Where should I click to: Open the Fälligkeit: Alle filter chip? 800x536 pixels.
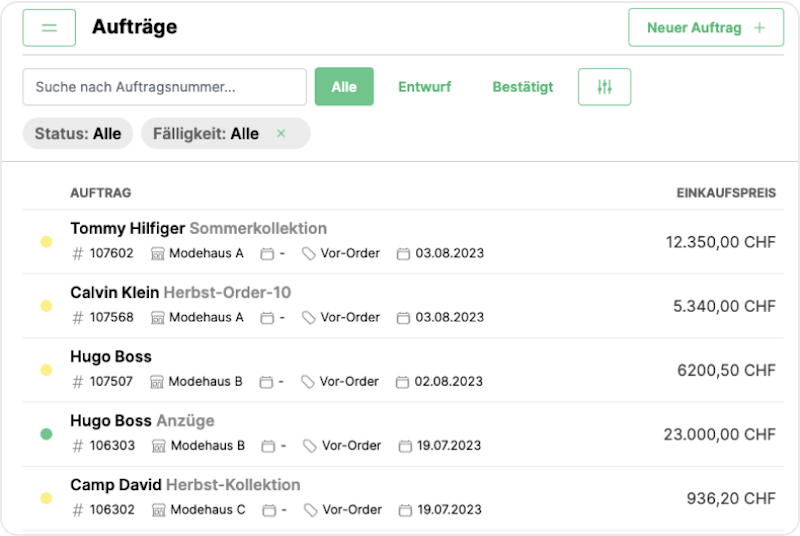coord(226,134)
